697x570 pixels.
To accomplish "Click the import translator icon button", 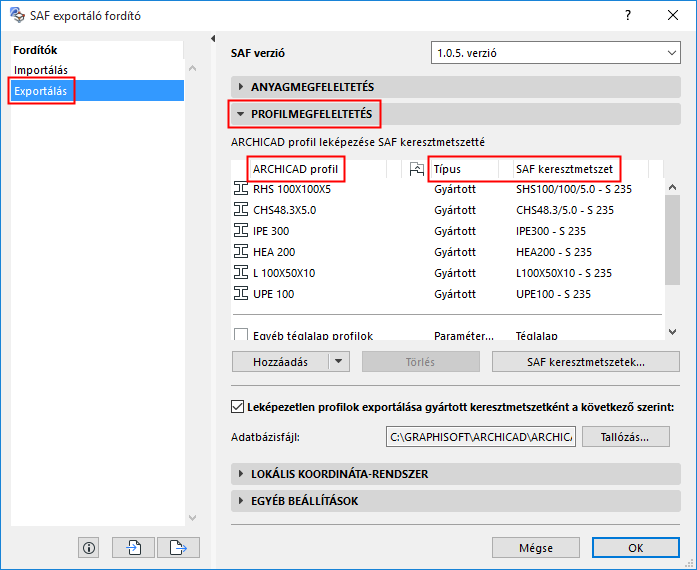I will 133,547.
